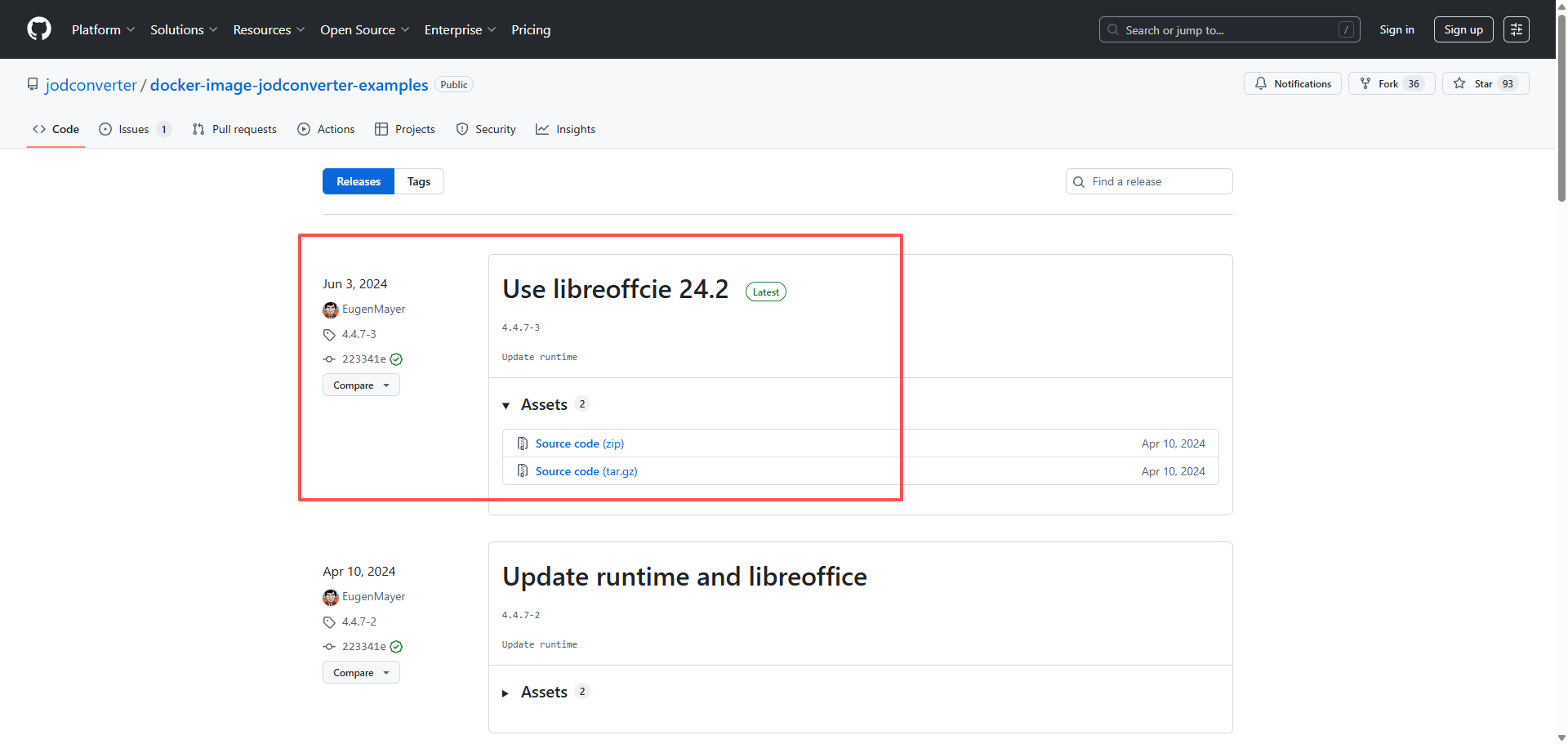This screenshot has height=744, width=1568.
Task: Click EugenMayer avatar in Jun 3 release
Action: click(x=331, y=310)
